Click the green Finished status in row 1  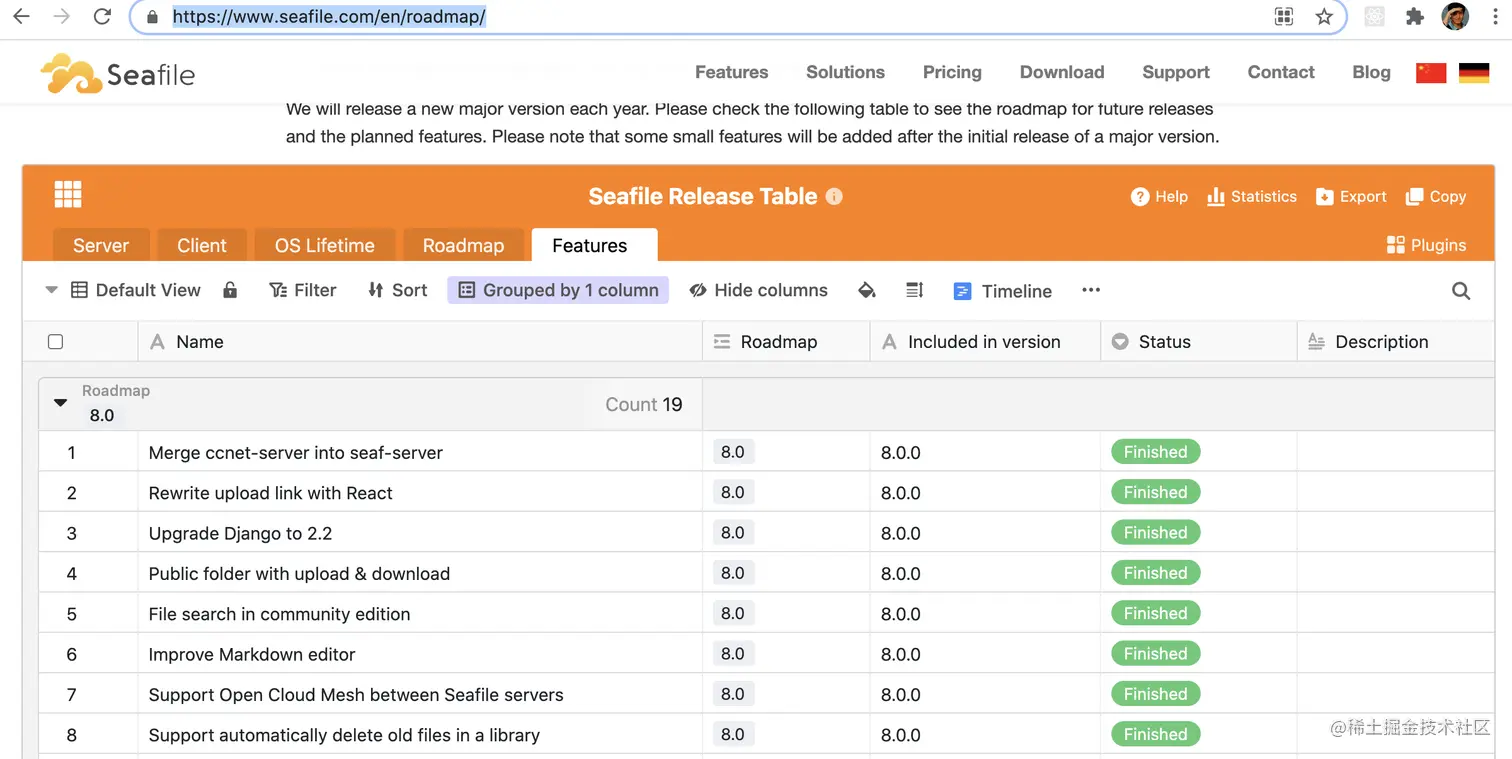pos(1155,452)
